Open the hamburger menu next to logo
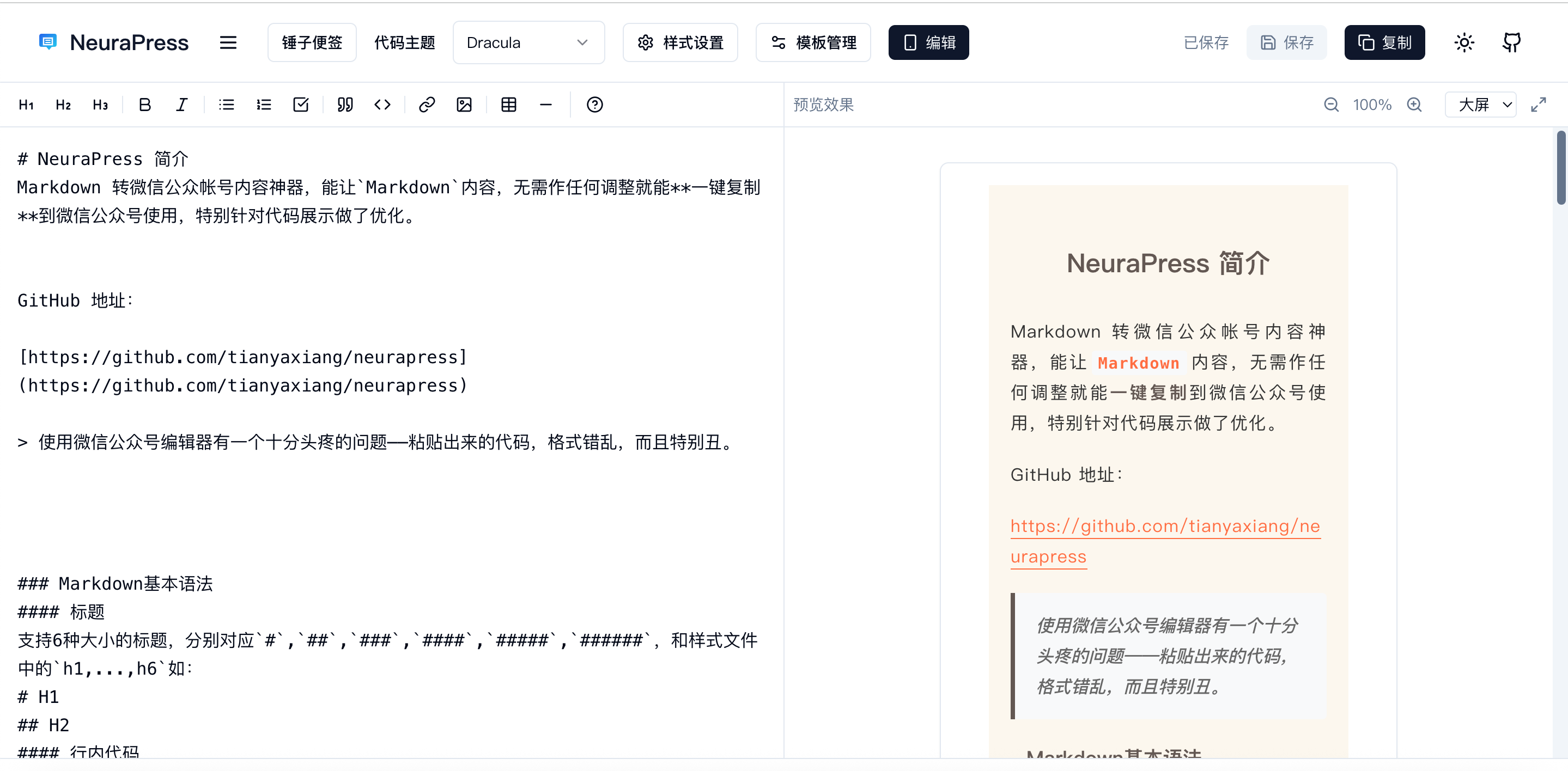The width and height of the screenshot is (1568, 771). click(x=228, y=42)
